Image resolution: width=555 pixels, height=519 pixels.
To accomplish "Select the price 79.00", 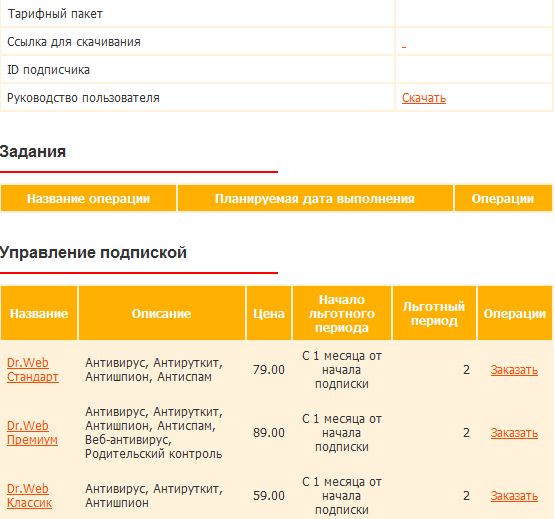I will click(269, 370).
